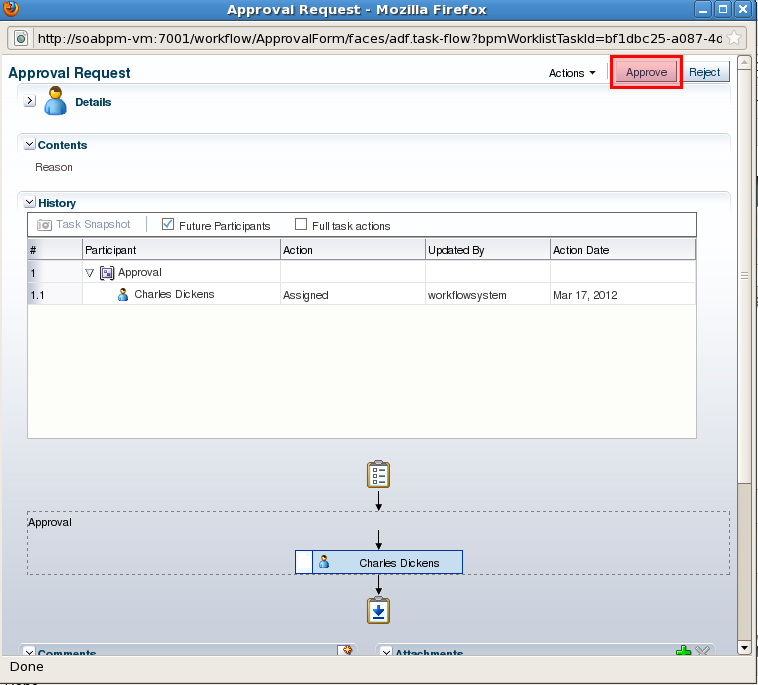Click the 'Approval Request' page heading
The image size is (758, 685).
pos(69,73)
